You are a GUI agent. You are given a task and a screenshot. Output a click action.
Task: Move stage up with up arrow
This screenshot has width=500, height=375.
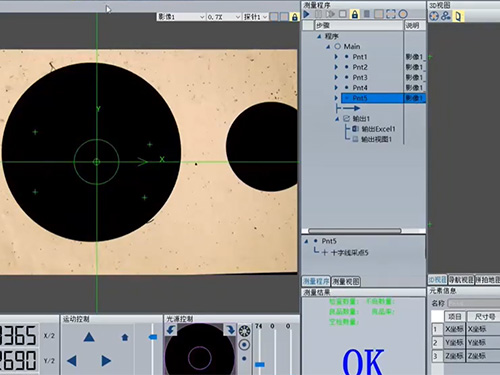click(89, 337)
